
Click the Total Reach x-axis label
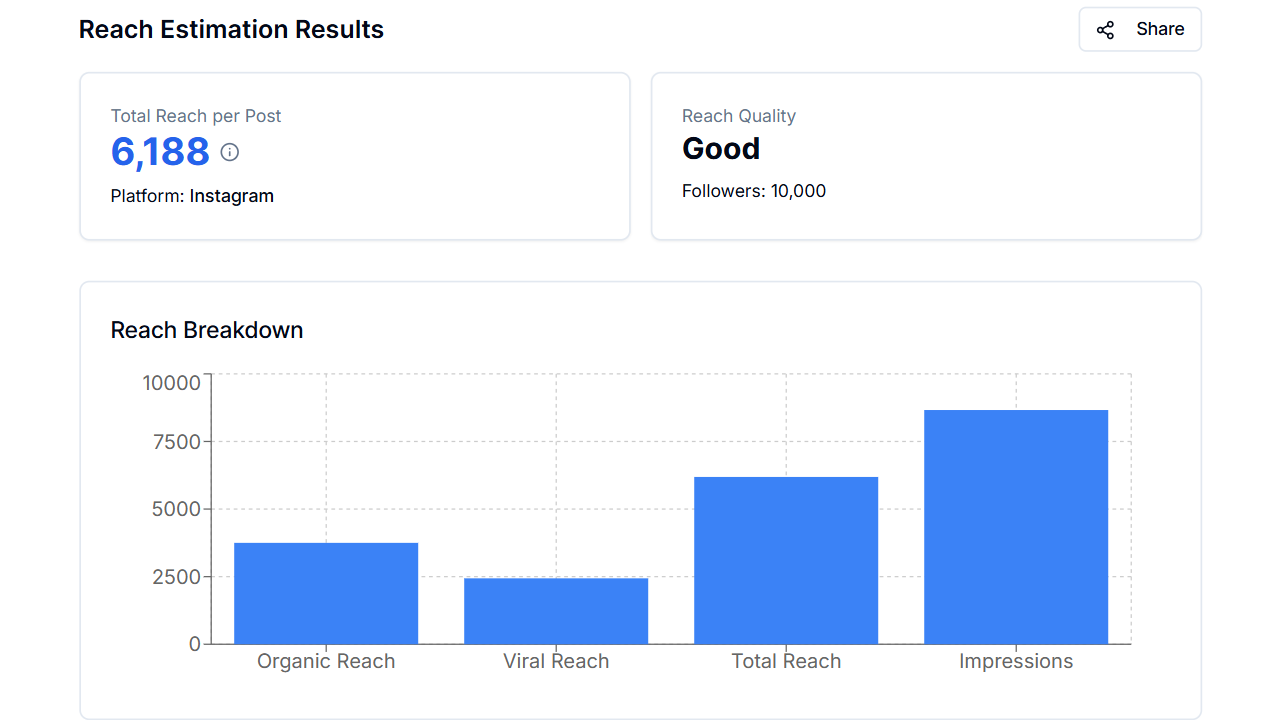pos(786,661)
